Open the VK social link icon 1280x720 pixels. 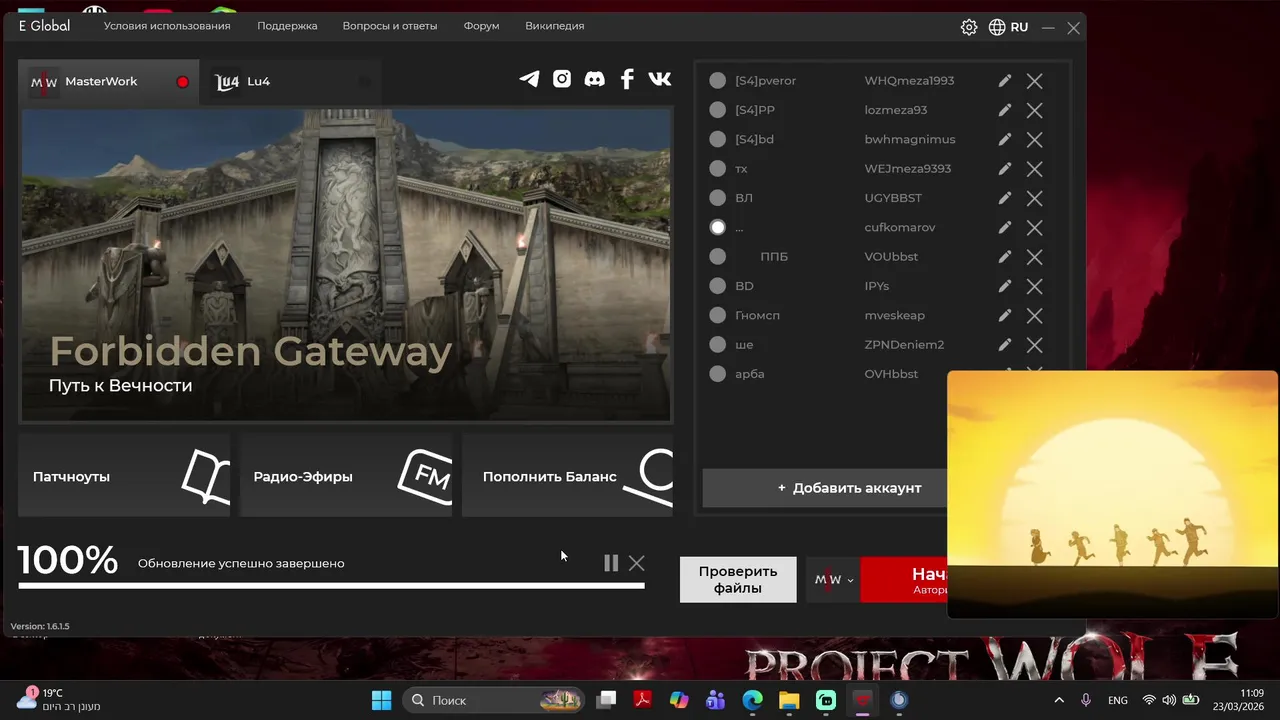[660, 79]
